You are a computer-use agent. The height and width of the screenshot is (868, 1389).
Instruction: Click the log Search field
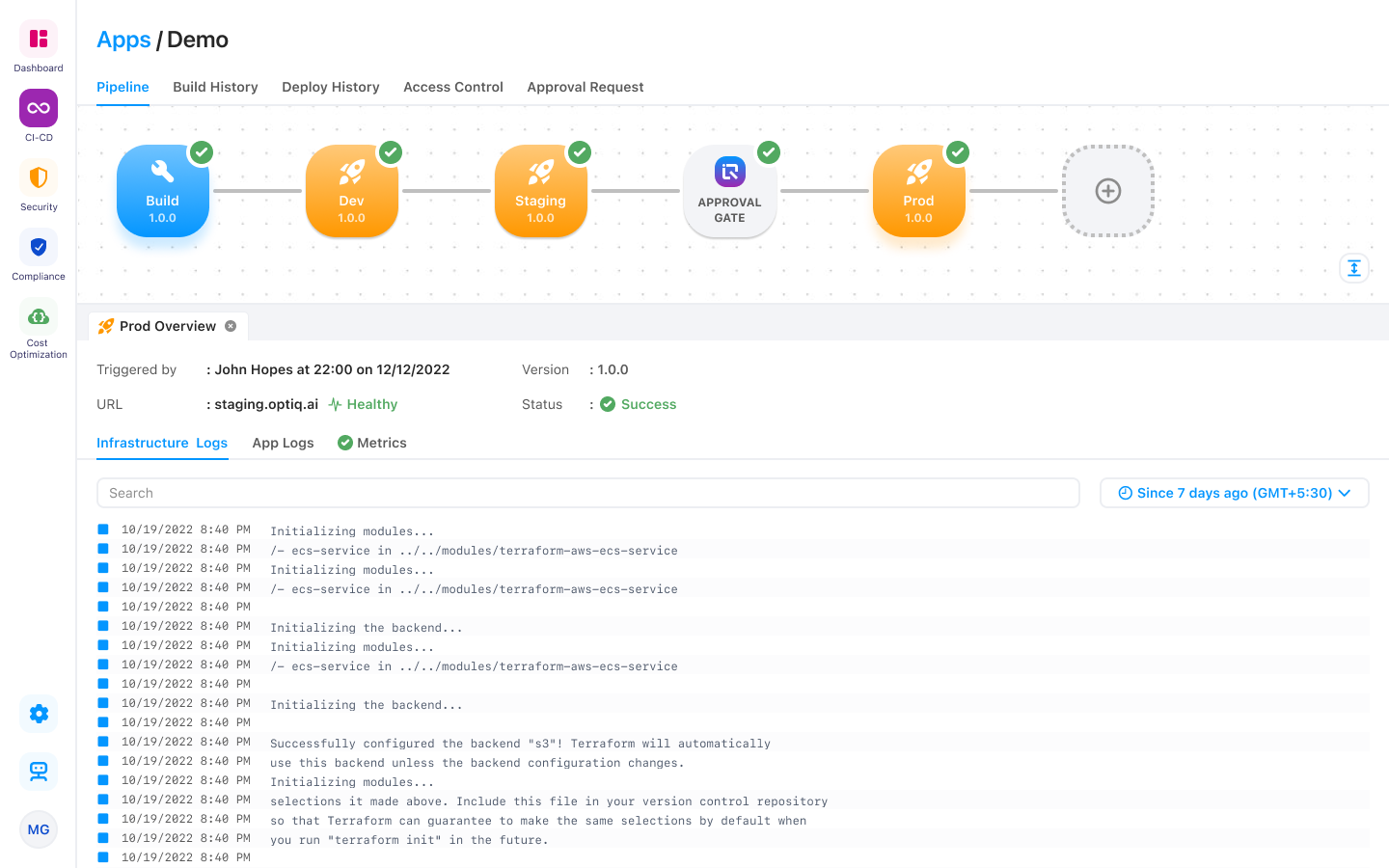tap(587, 493)
